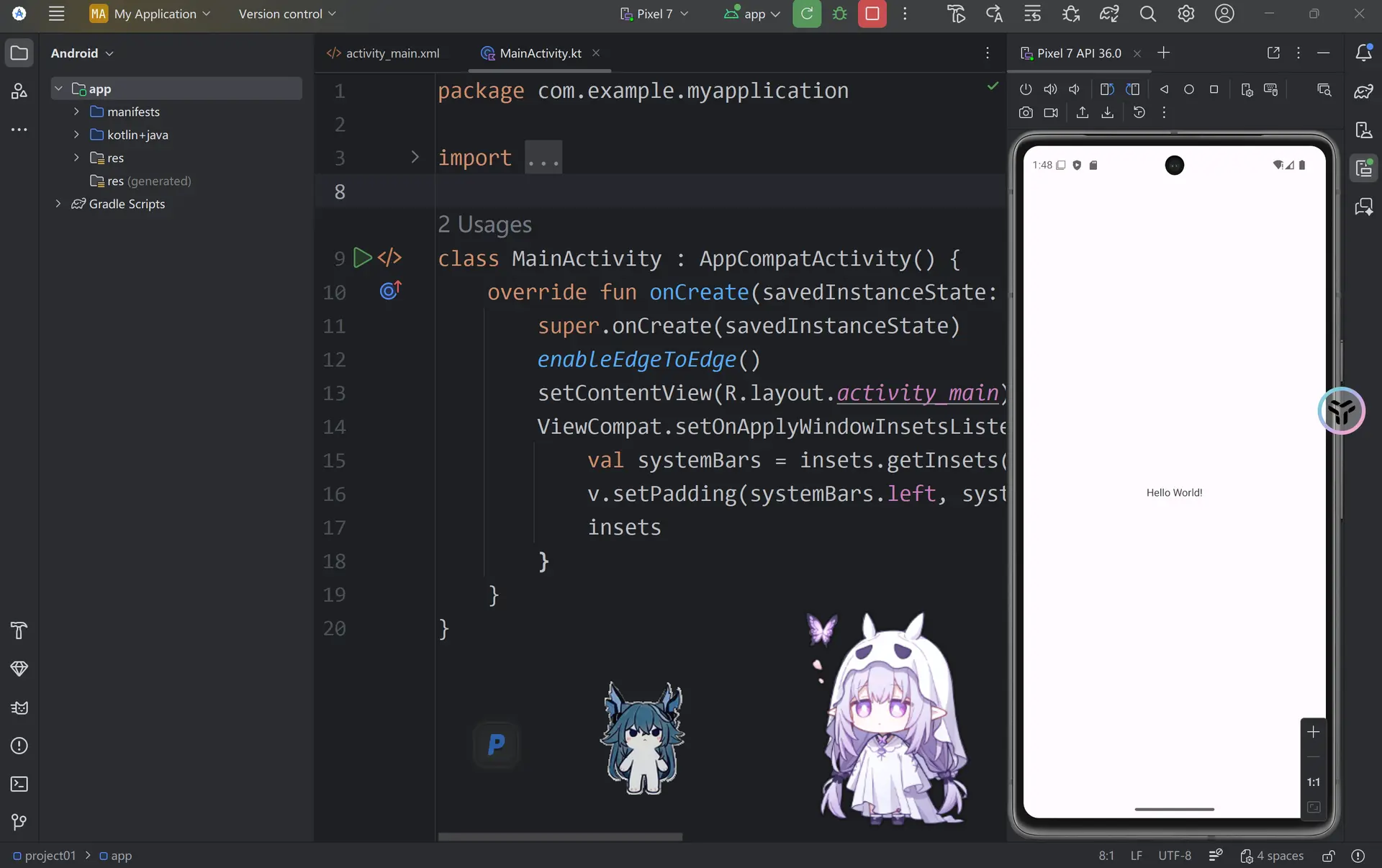
Task: Expand the manifests folder
Action: (x=76, y=112)
